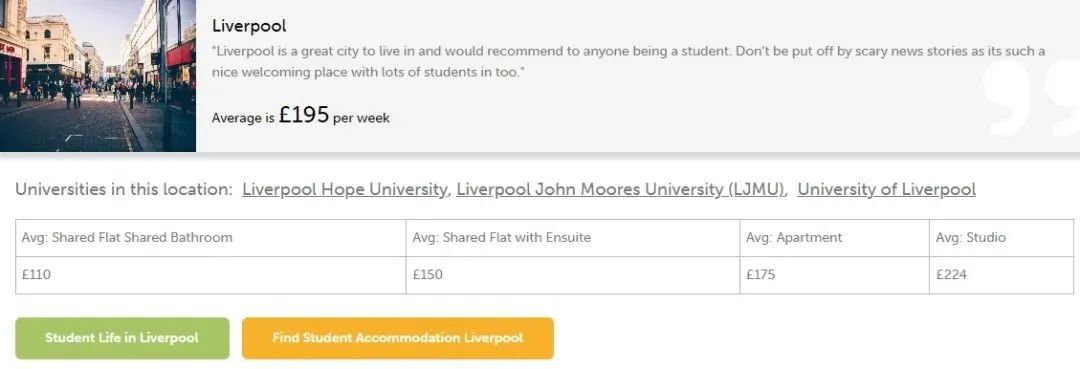1080x369 pixels.
Task: Select the Avg: Apartment column header
Action: (835, 238)
